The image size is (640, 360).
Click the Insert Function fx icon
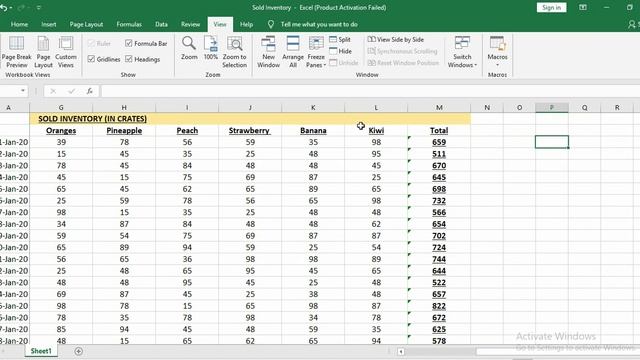89,91
